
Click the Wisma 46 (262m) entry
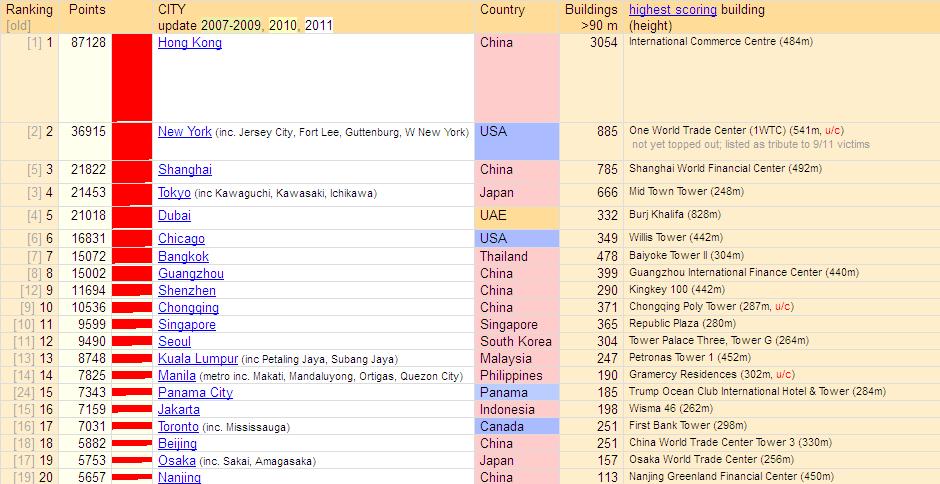point(671,408)
